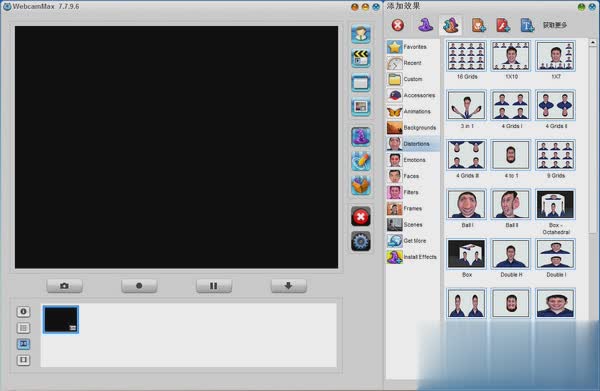This screenshot has height=391, width=600.
Task: Open the Frames category
Action: [x=413, y=209]
